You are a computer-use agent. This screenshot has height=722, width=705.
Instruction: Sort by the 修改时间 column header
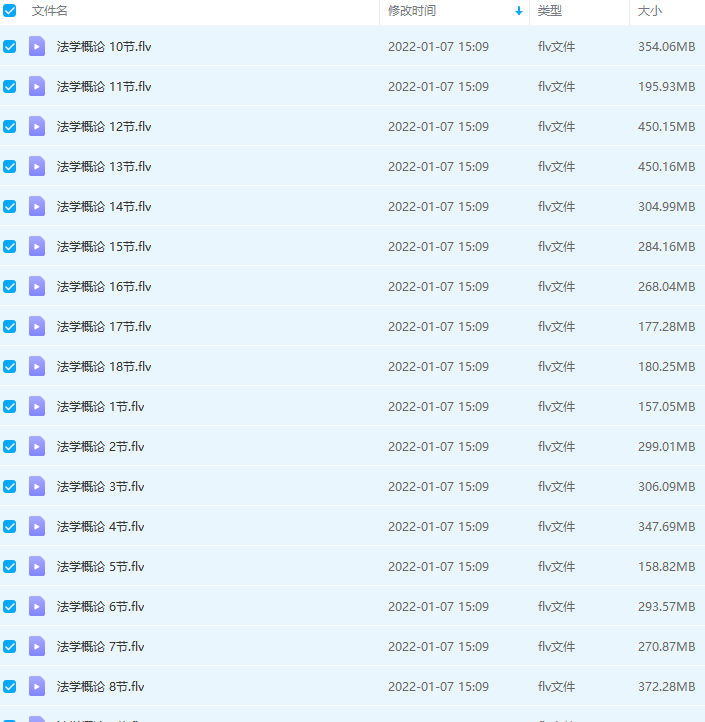(x=412, y=11)
